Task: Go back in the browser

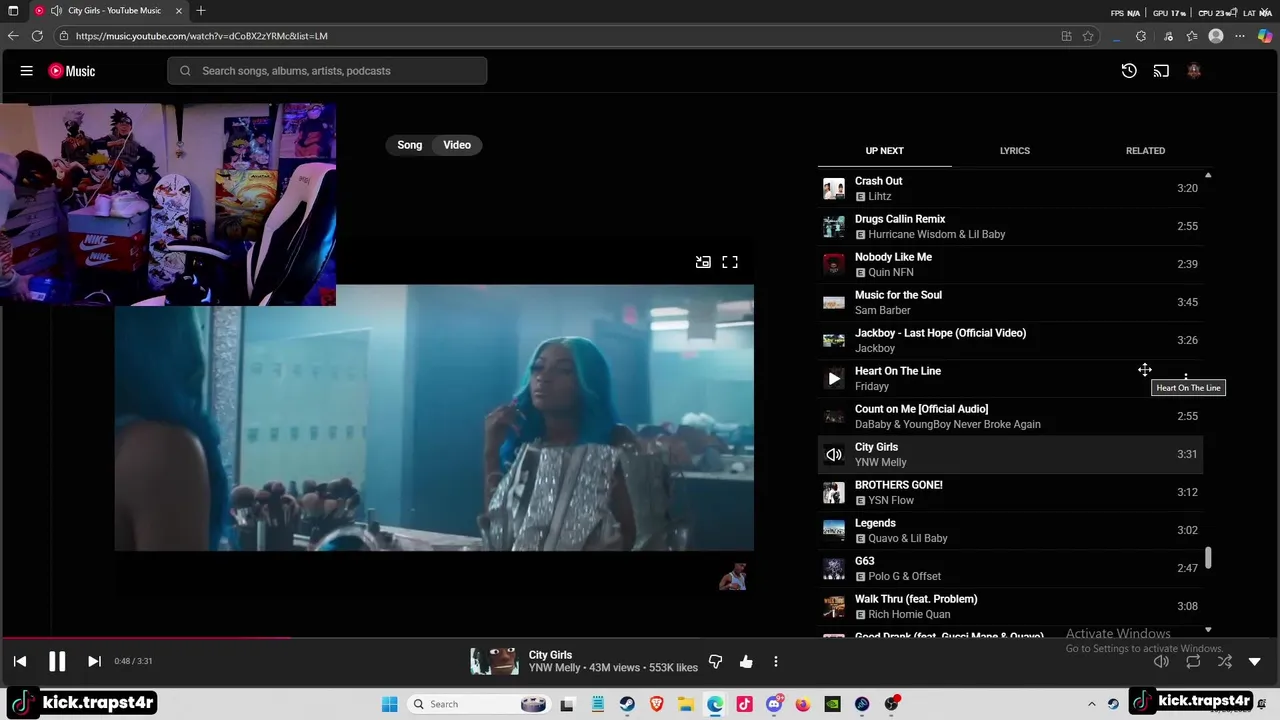Action: coord(13,36)
